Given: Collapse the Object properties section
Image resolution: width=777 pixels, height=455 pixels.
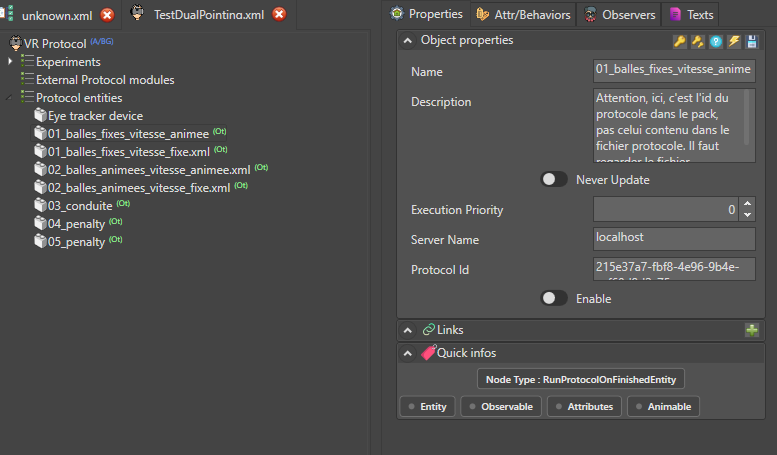Looking at the screenshot, I should [407, 41].
